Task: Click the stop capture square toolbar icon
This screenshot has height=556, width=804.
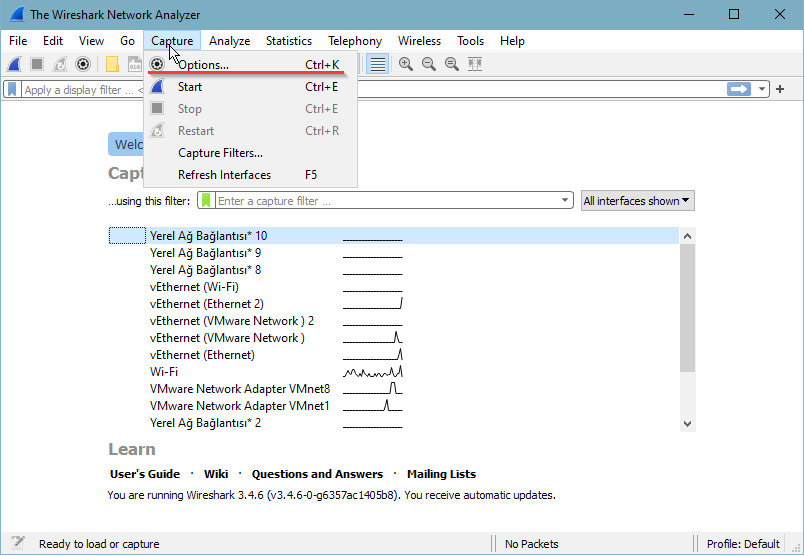Action: tap(37, 64)
